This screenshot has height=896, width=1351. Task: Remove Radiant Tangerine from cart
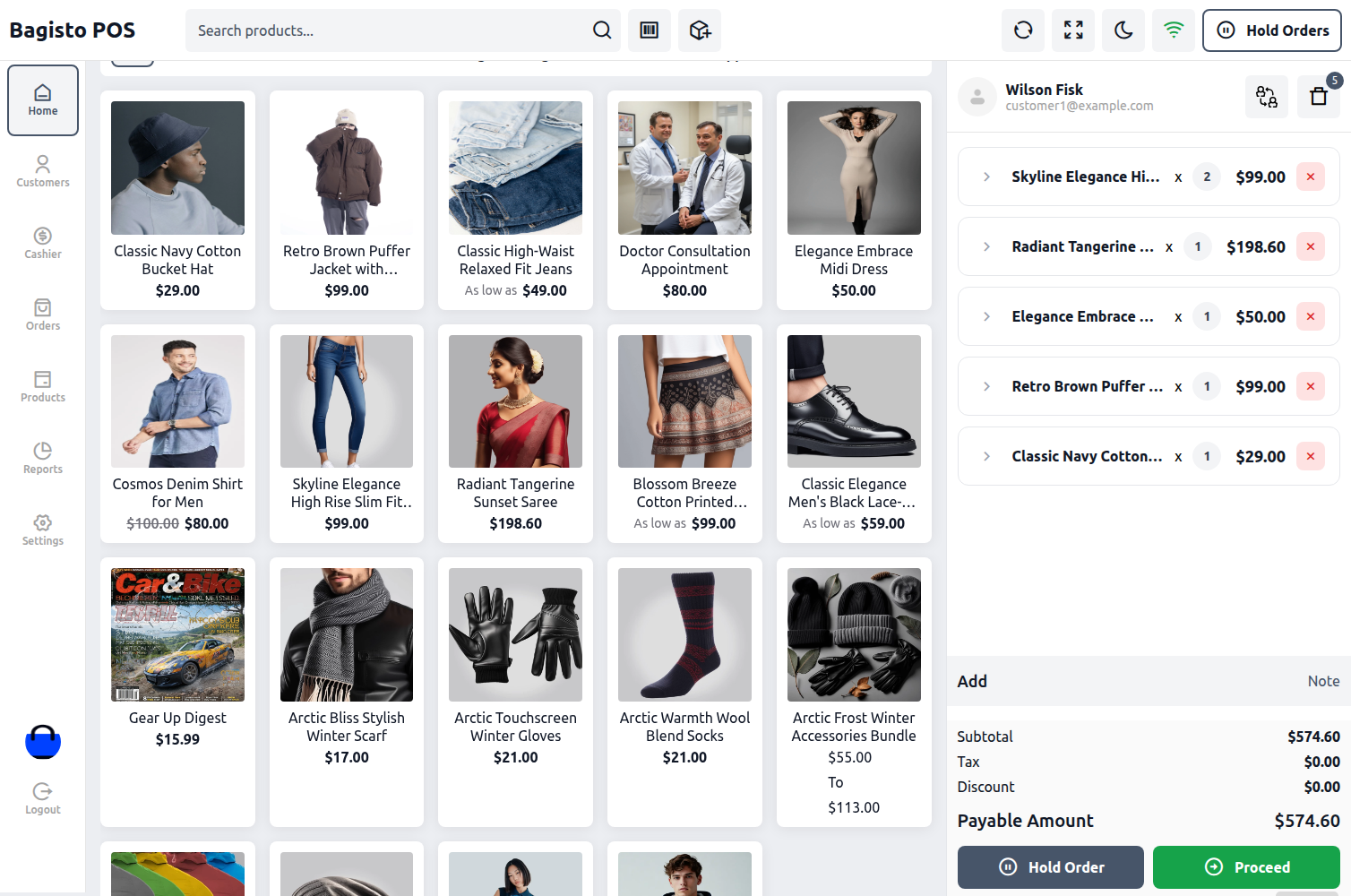pyautogui.click(x=1311, y=246)
